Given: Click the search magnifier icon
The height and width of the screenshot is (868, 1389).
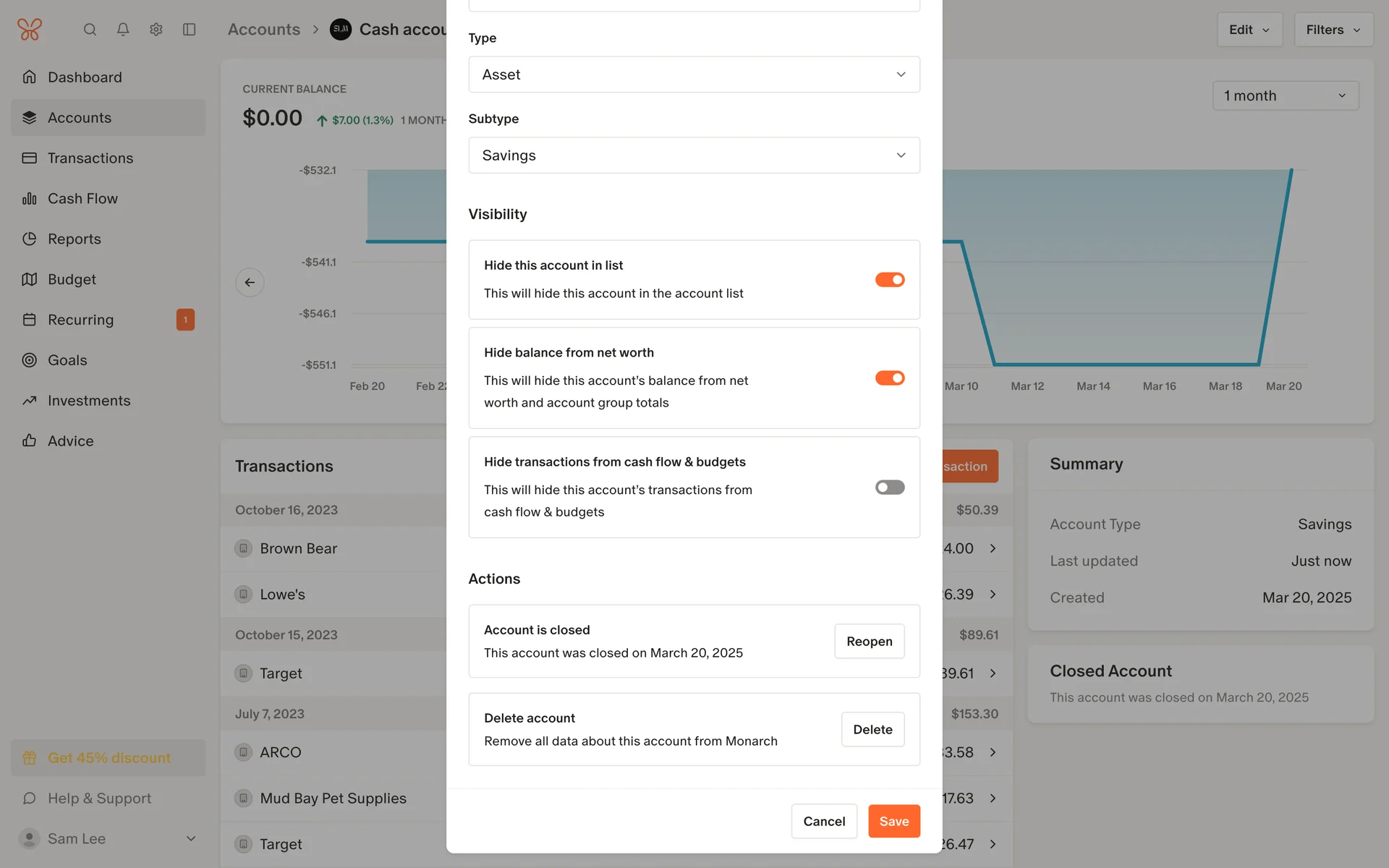Looking at the screenshot, I should click(90, 30).
